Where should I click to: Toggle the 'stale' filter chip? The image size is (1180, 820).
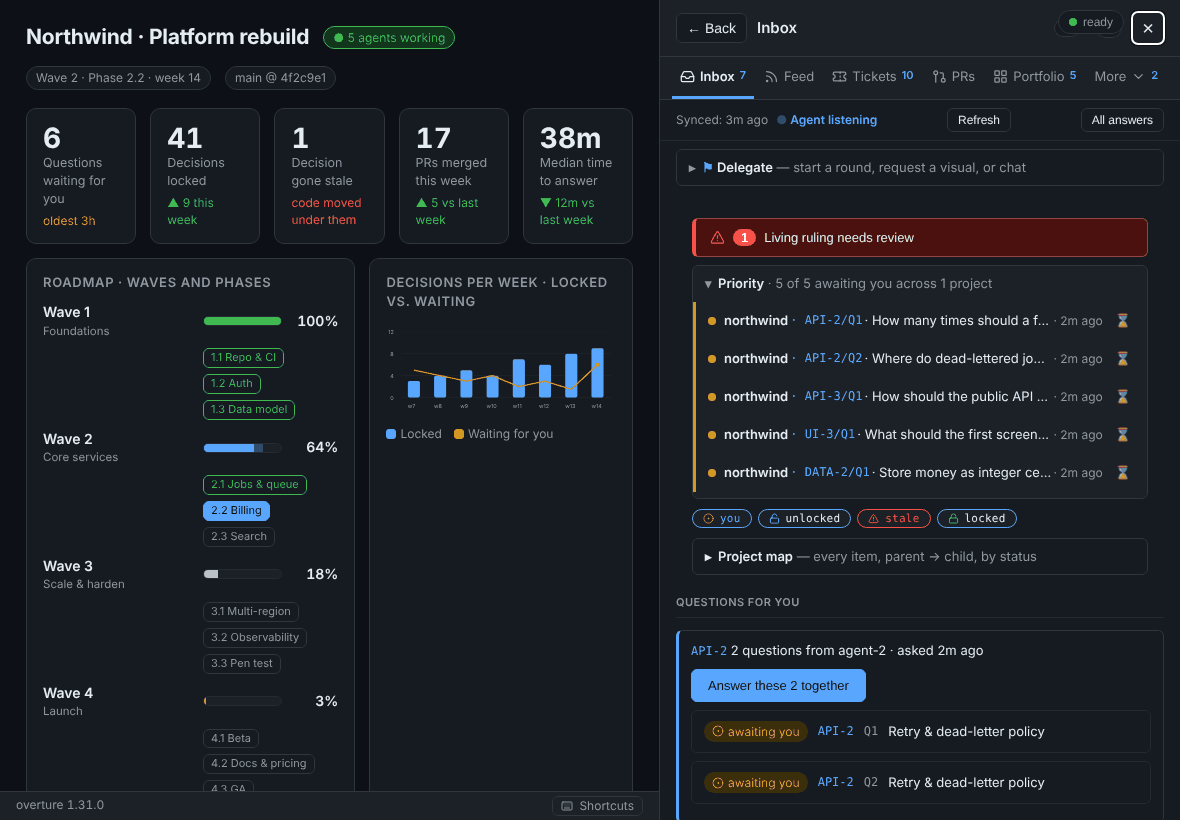pyautogui.click(x=893, y=518)
